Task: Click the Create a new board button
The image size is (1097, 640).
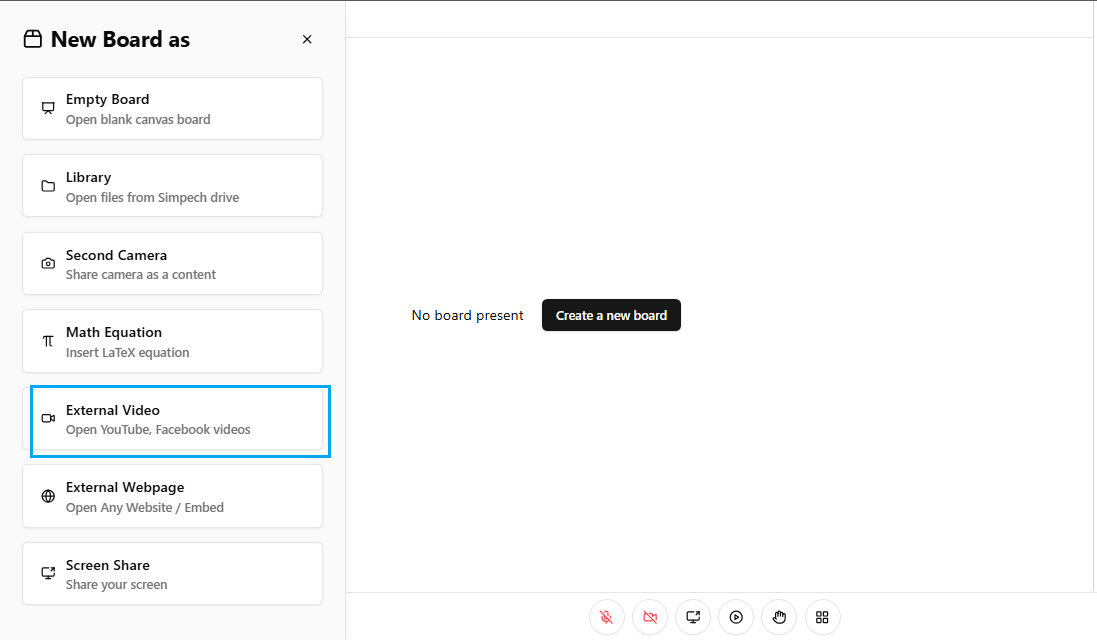Action: point(611,315)
